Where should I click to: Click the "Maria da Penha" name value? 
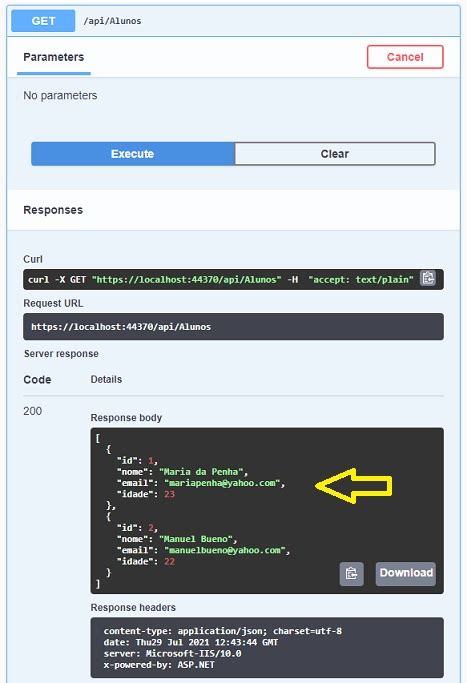(x=203, y=472)
